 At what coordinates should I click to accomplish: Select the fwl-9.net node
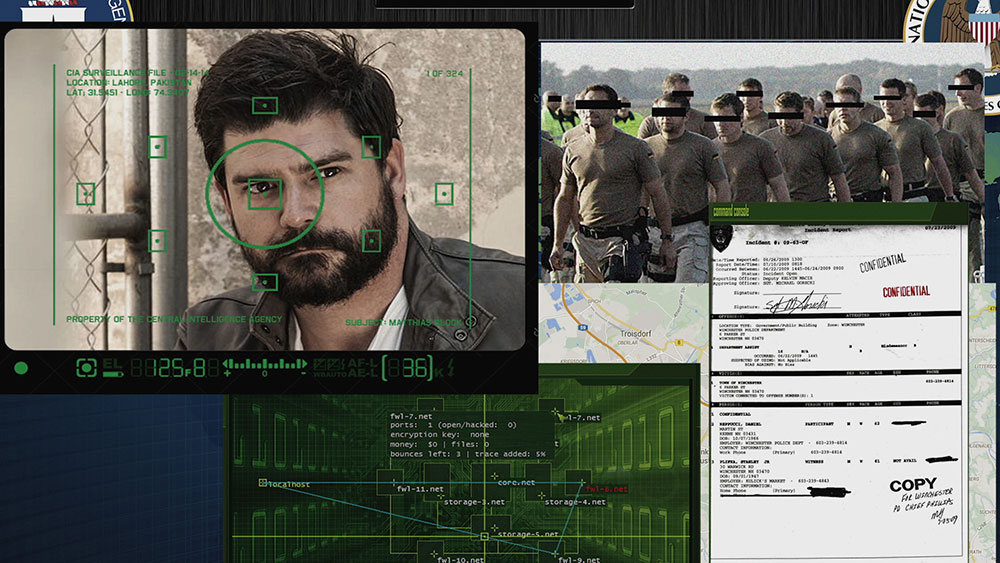click(578, 560)
